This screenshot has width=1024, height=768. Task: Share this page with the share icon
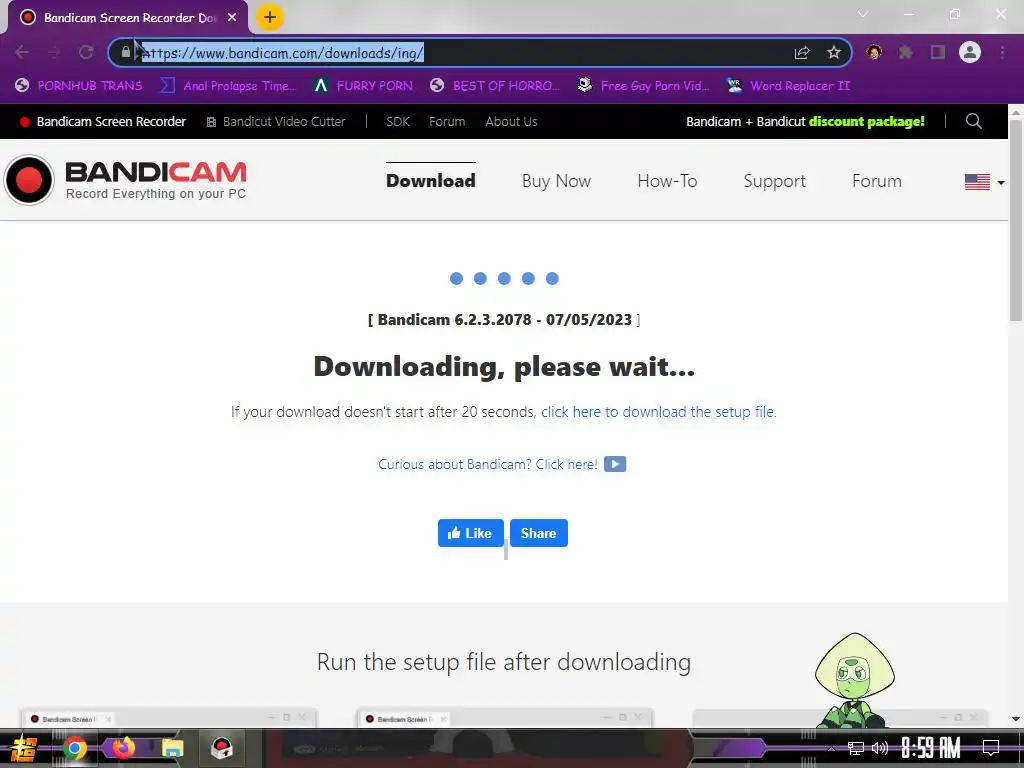802,53
